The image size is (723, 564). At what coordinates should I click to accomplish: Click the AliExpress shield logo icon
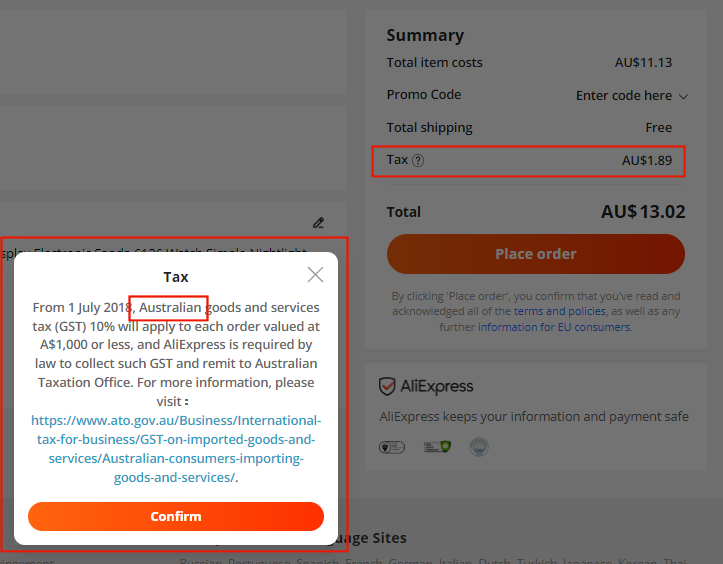pos(388,387)
